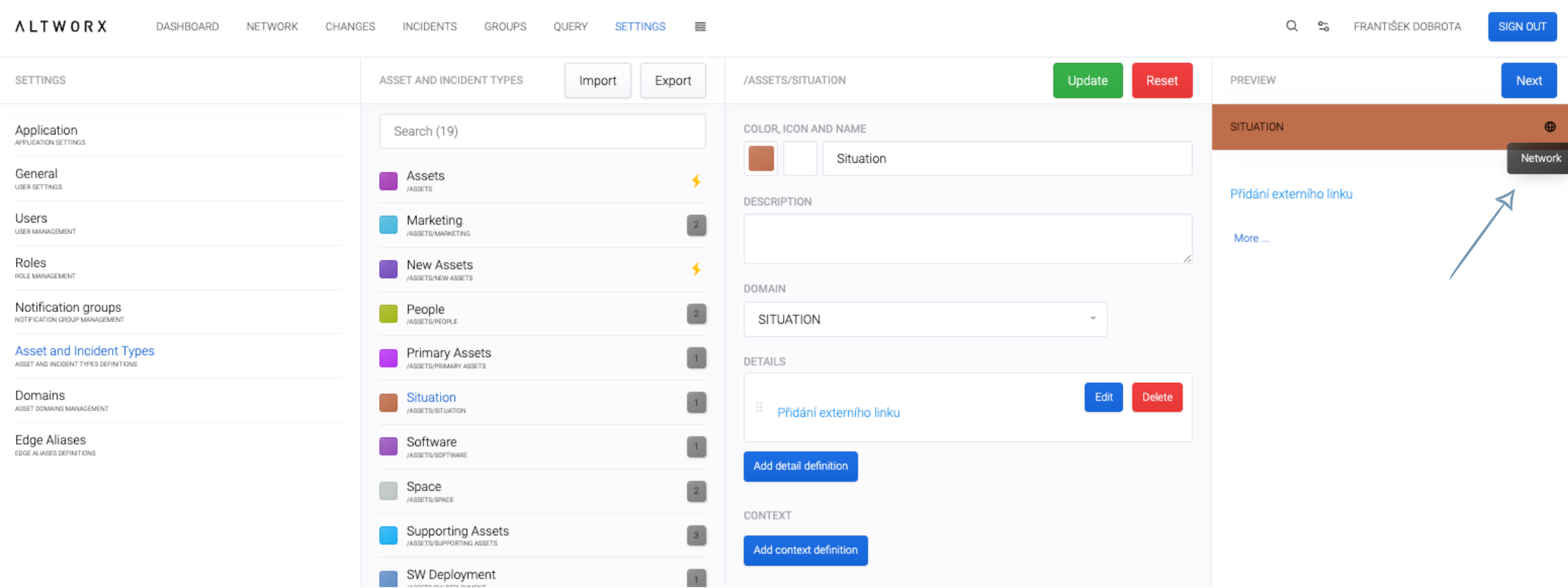
Task: Grab the drag handle beside Přidání externího linku
Action: [x=759, y=408]
